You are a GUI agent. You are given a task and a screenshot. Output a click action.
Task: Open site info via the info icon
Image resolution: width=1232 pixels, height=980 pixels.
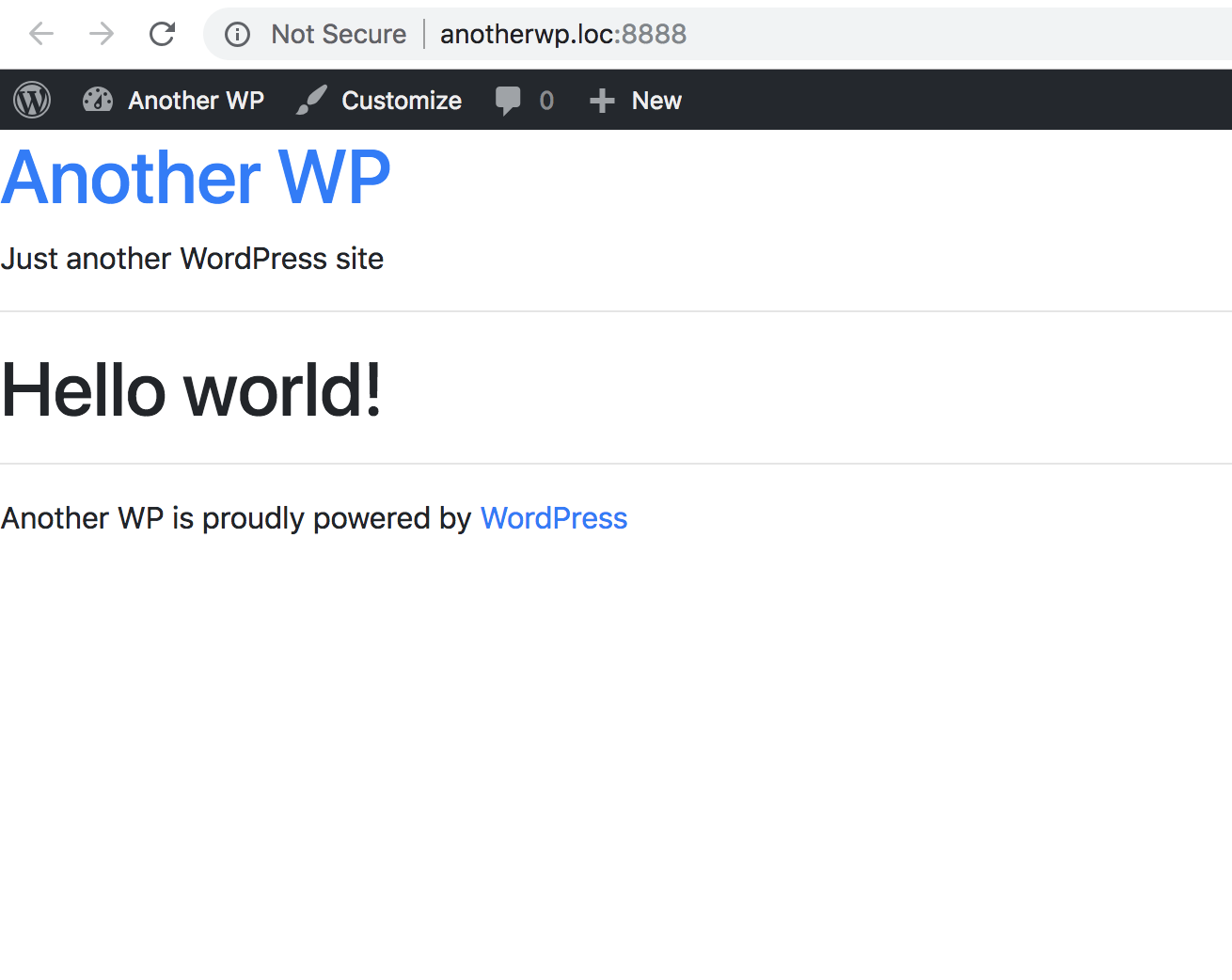(237, 34)
